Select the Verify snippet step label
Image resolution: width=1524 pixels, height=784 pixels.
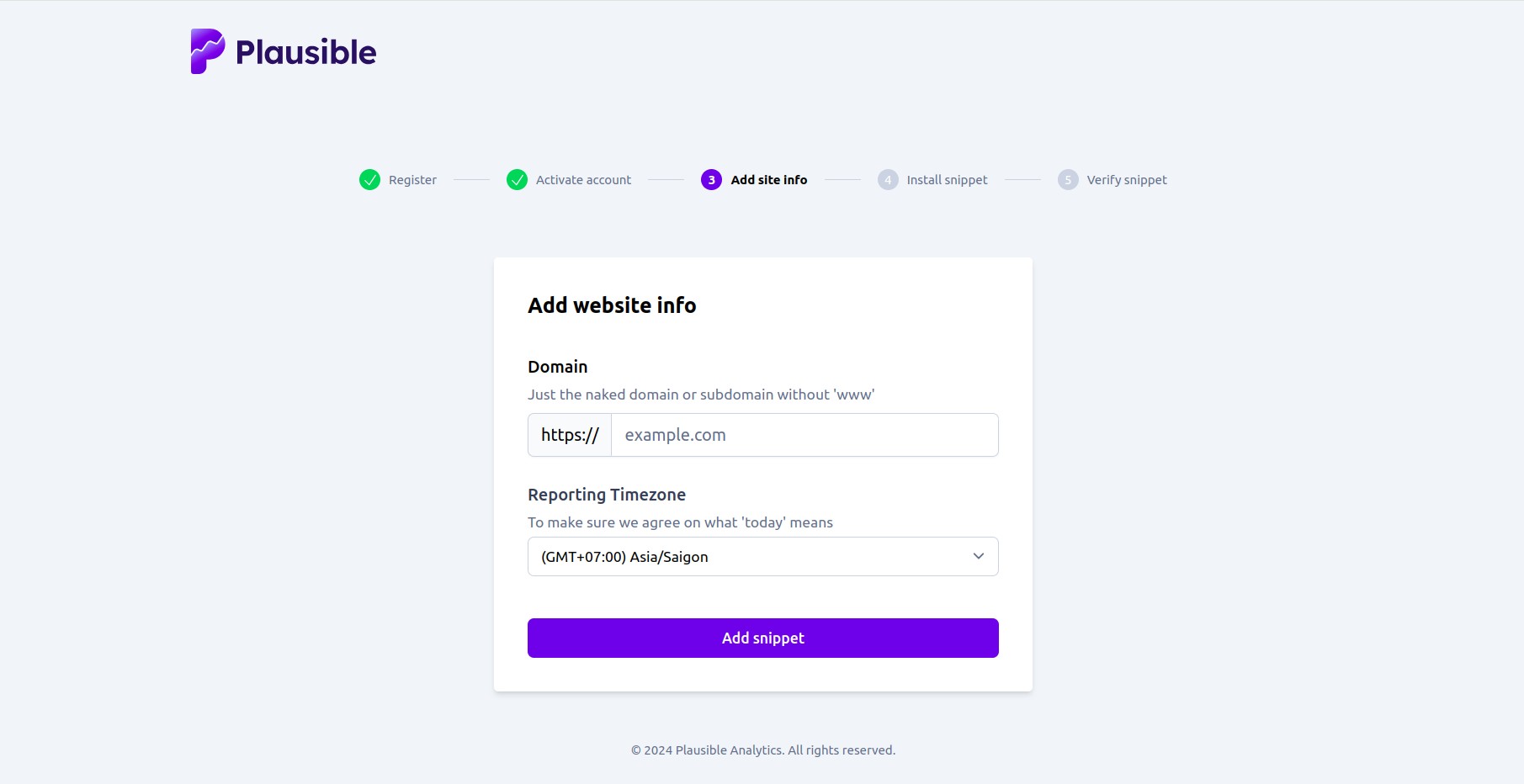1127,180
